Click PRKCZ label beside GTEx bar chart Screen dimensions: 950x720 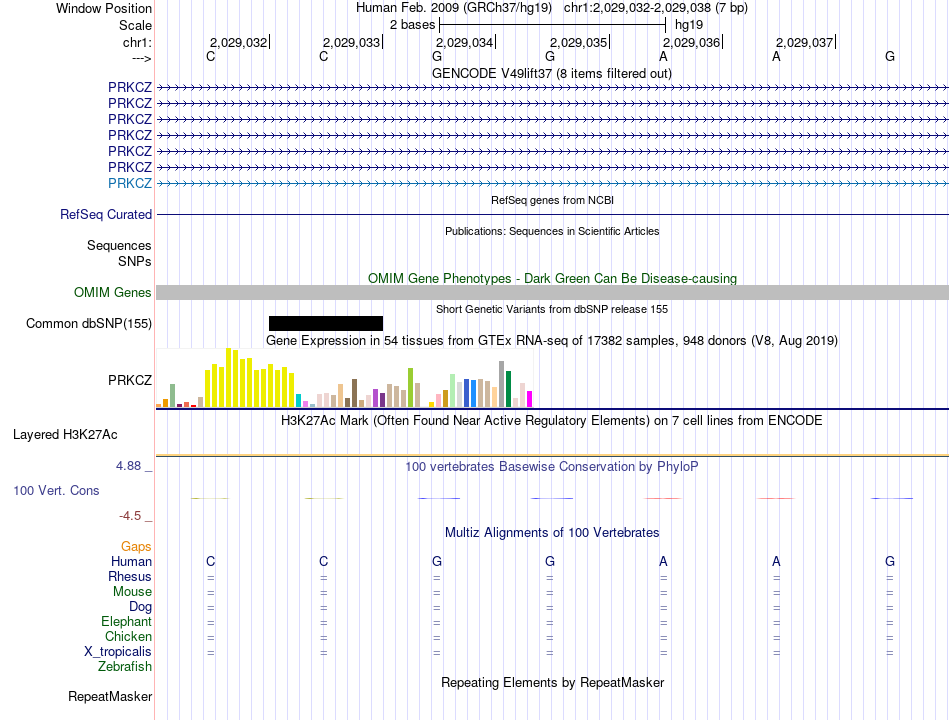click(130, 380)
